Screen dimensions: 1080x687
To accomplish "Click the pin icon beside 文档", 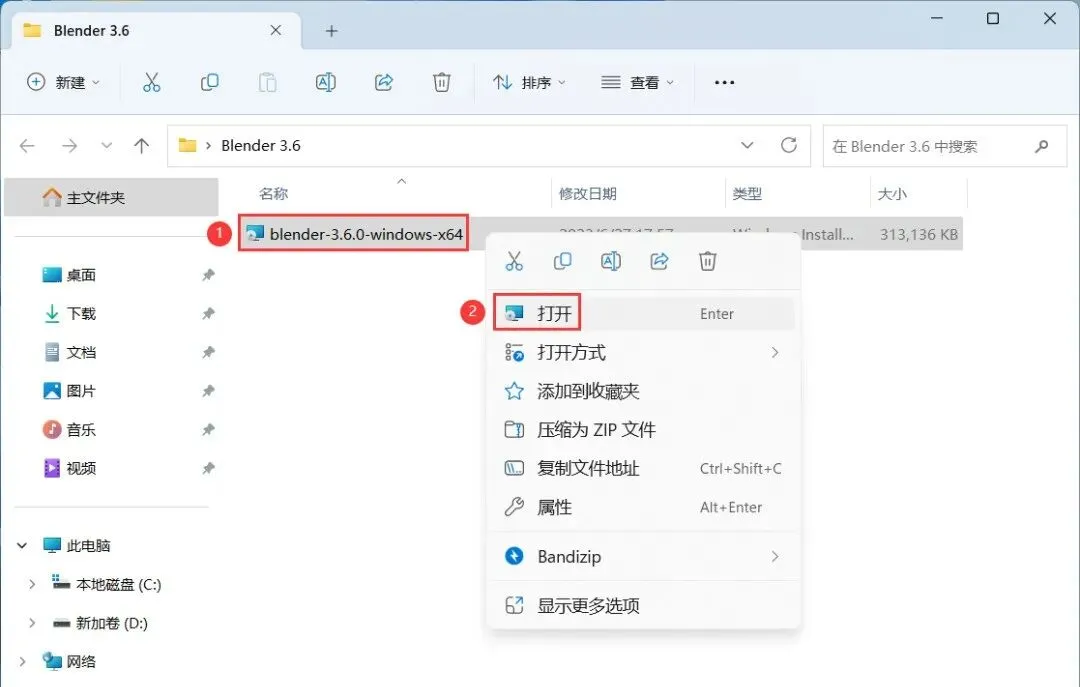I will click(208, 352).
